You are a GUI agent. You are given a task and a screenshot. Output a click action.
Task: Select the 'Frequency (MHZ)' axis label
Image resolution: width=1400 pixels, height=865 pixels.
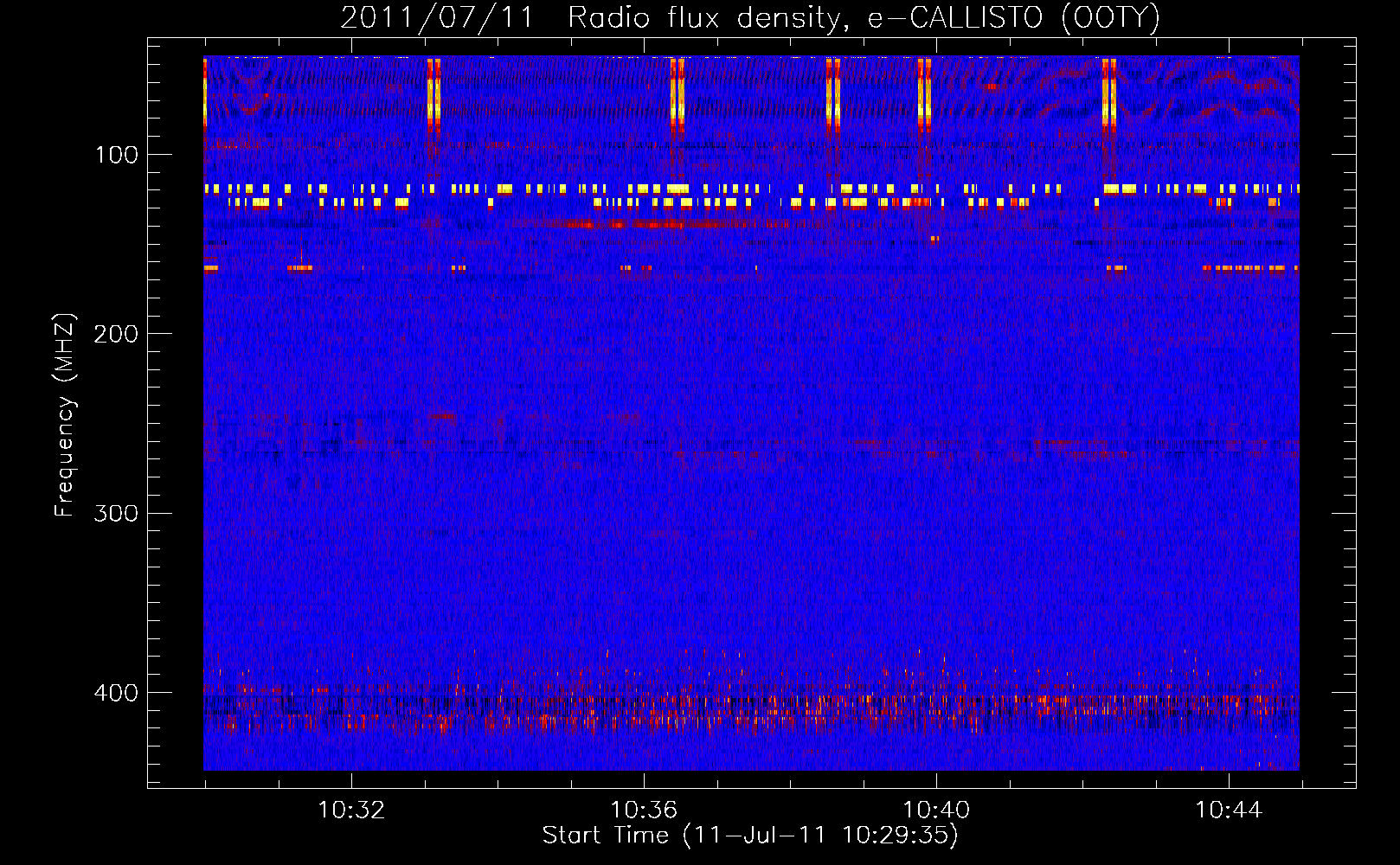tap(65, 414)
